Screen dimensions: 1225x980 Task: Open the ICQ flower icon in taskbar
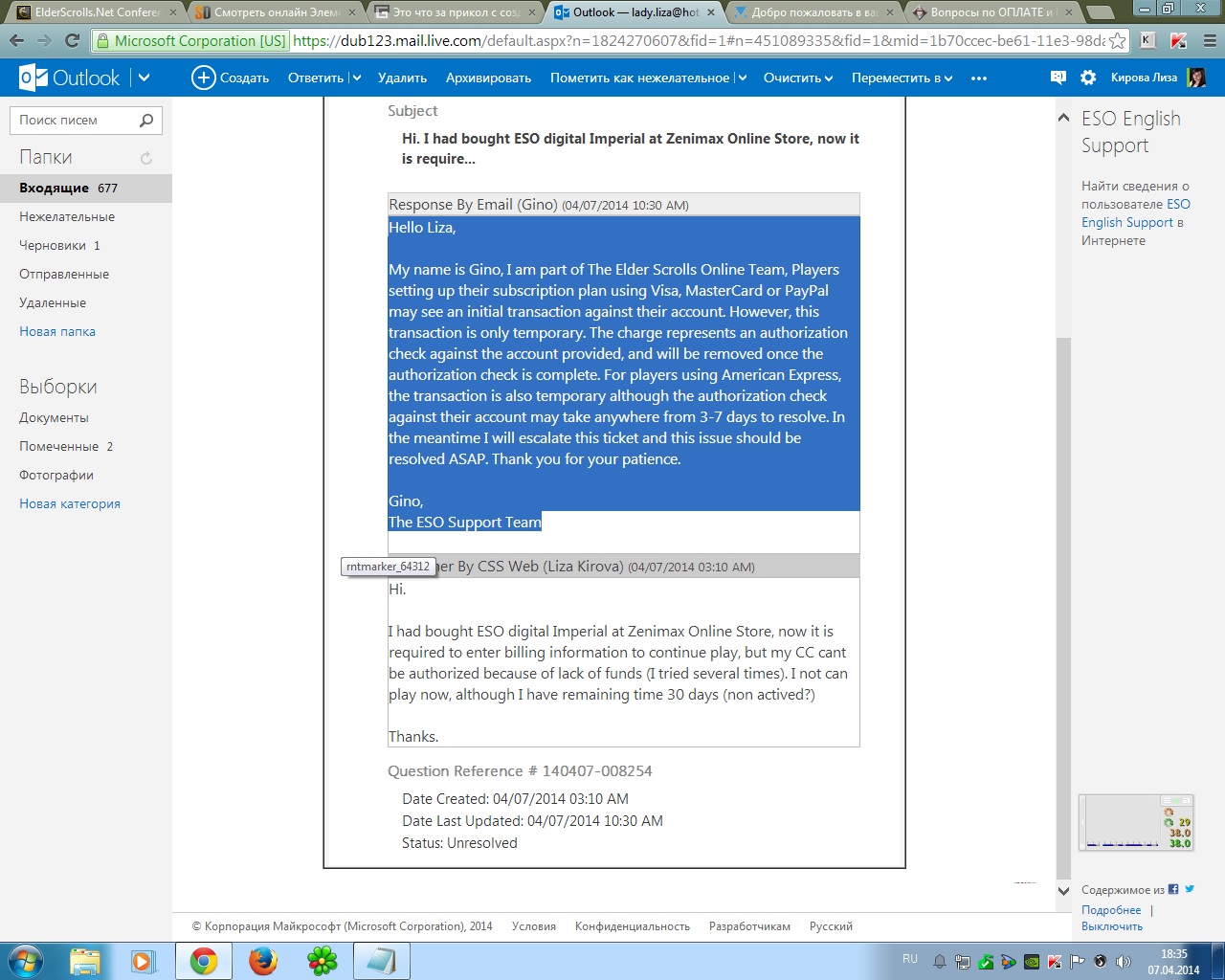(322, 961)
